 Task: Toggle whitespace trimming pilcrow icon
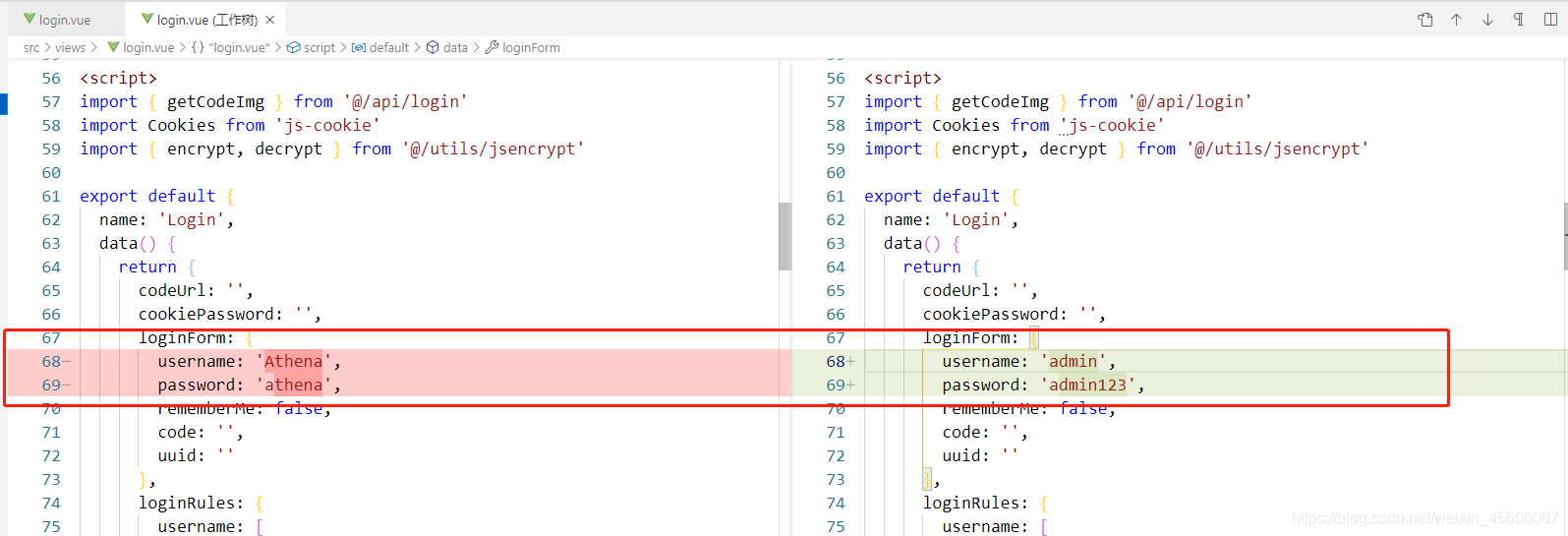tap(1519, 20)
